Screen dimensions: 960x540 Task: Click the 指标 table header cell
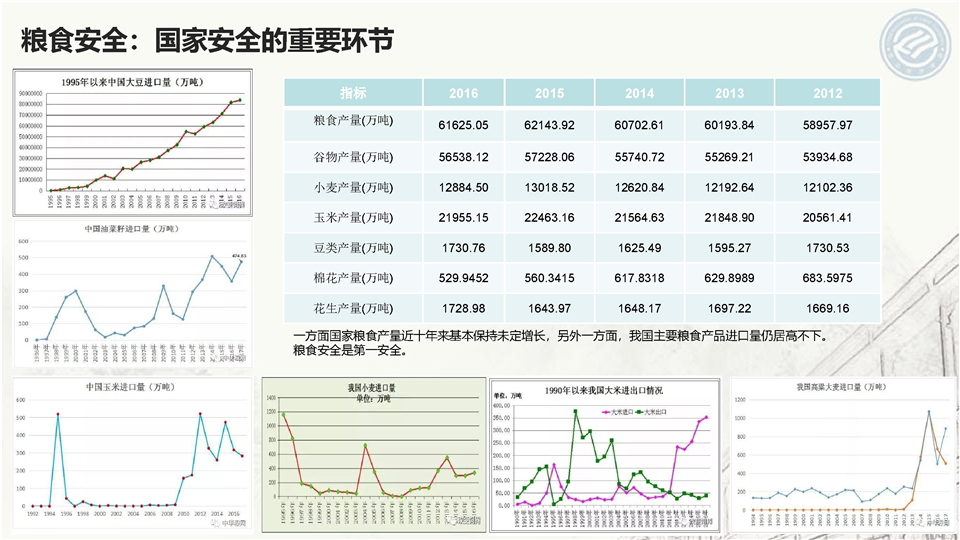tap(353, 93)
